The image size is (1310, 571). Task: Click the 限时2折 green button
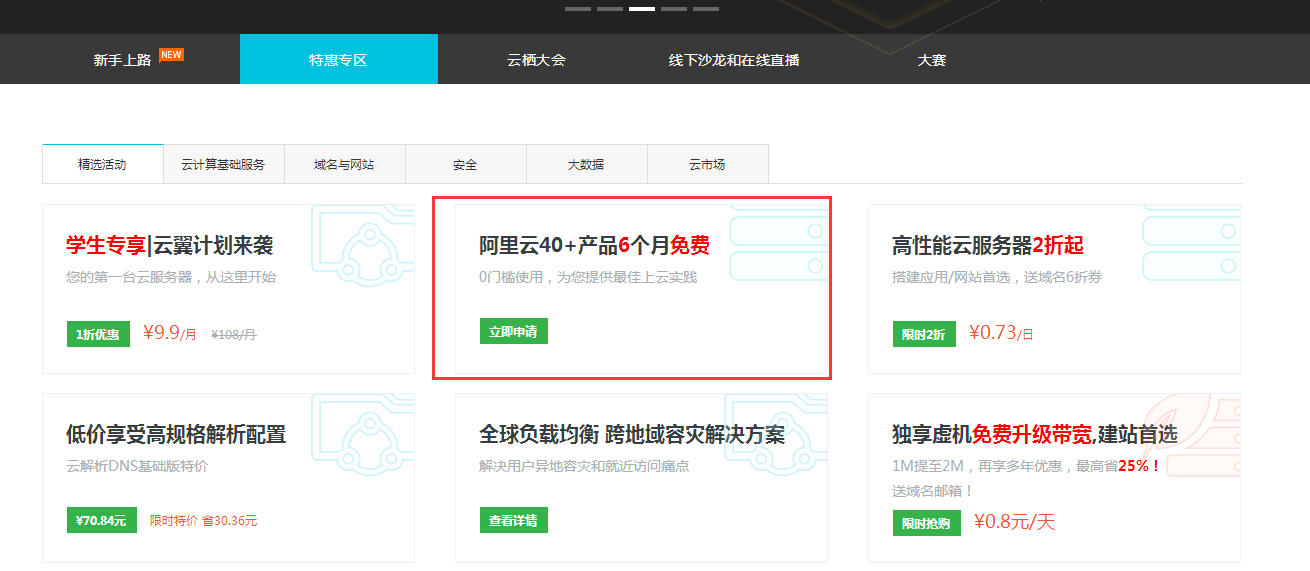(x=924, y=334)
